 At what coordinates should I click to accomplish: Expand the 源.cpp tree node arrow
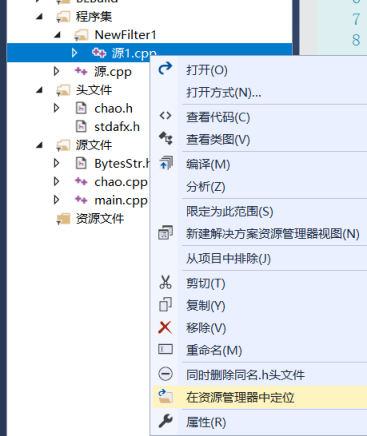pos(57,71)
